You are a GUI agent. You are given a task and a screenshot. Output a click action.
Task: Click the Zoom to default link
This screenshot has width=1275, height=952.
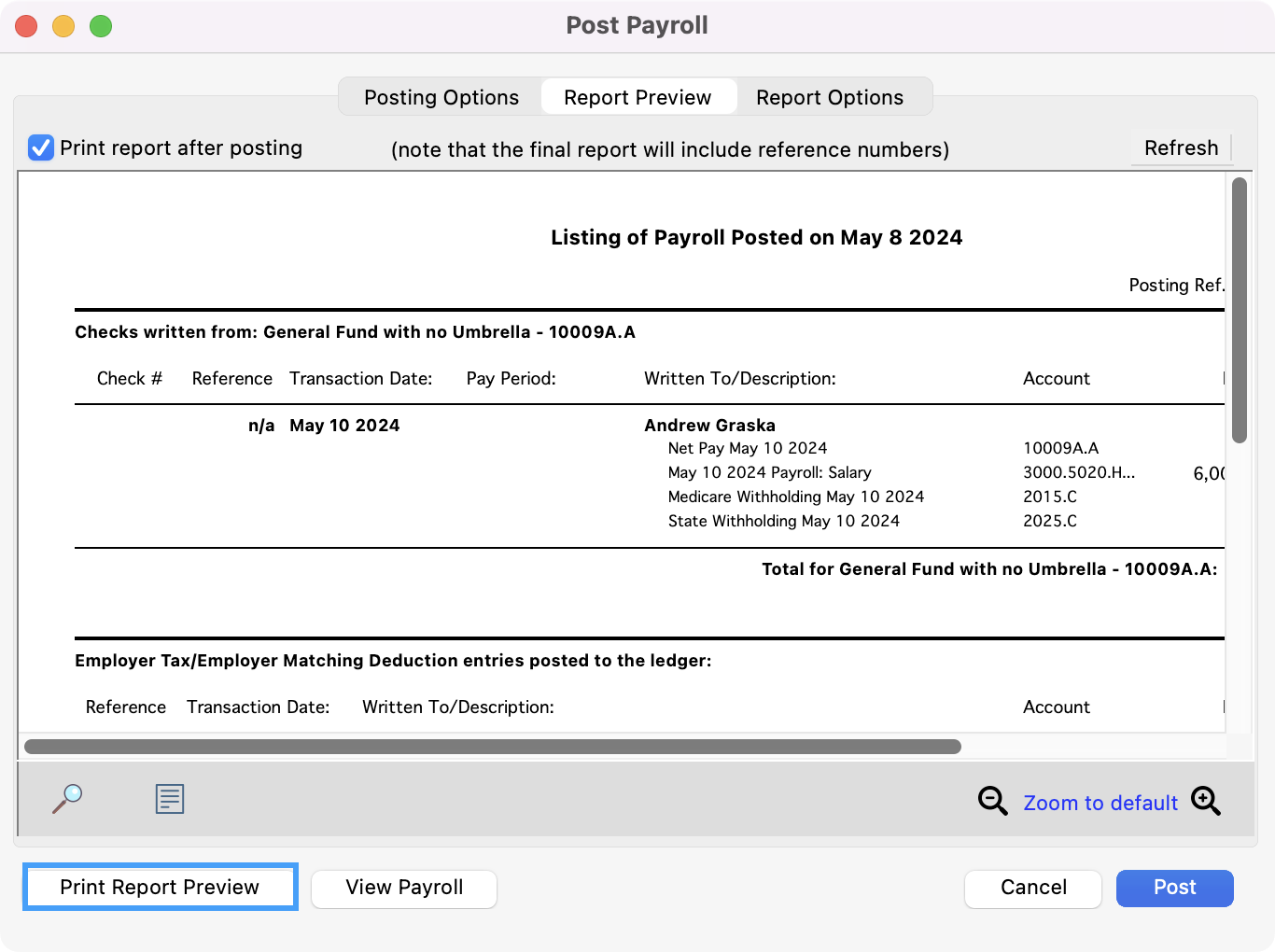(x=1100, y=803)
